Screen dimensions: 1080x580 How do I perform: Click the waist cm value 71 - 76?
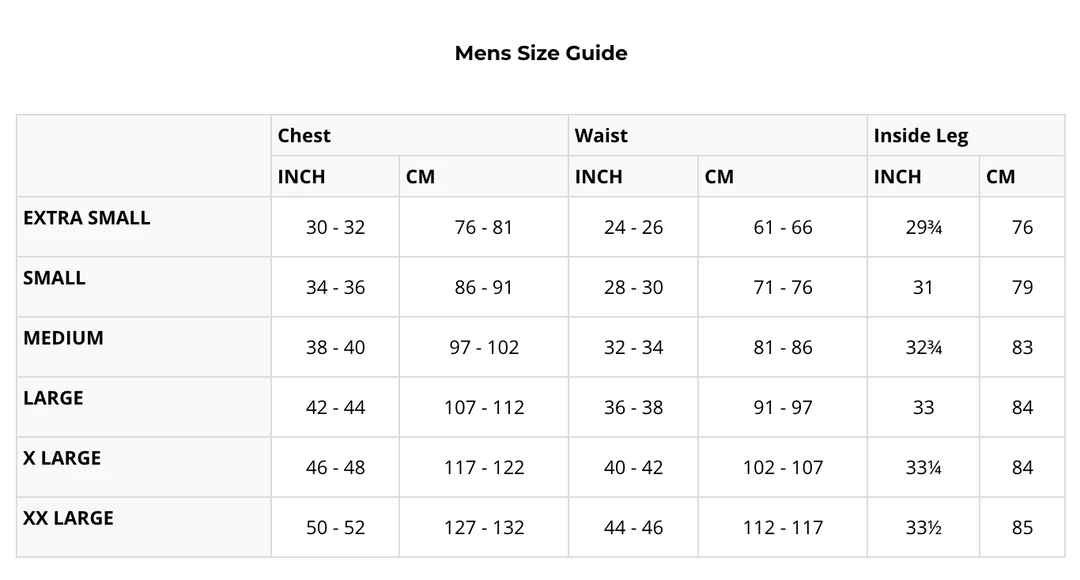(782, 287)
